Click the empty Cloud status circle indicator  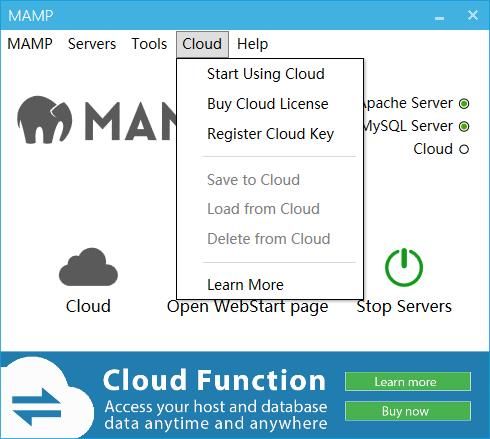tap(464, 149)
